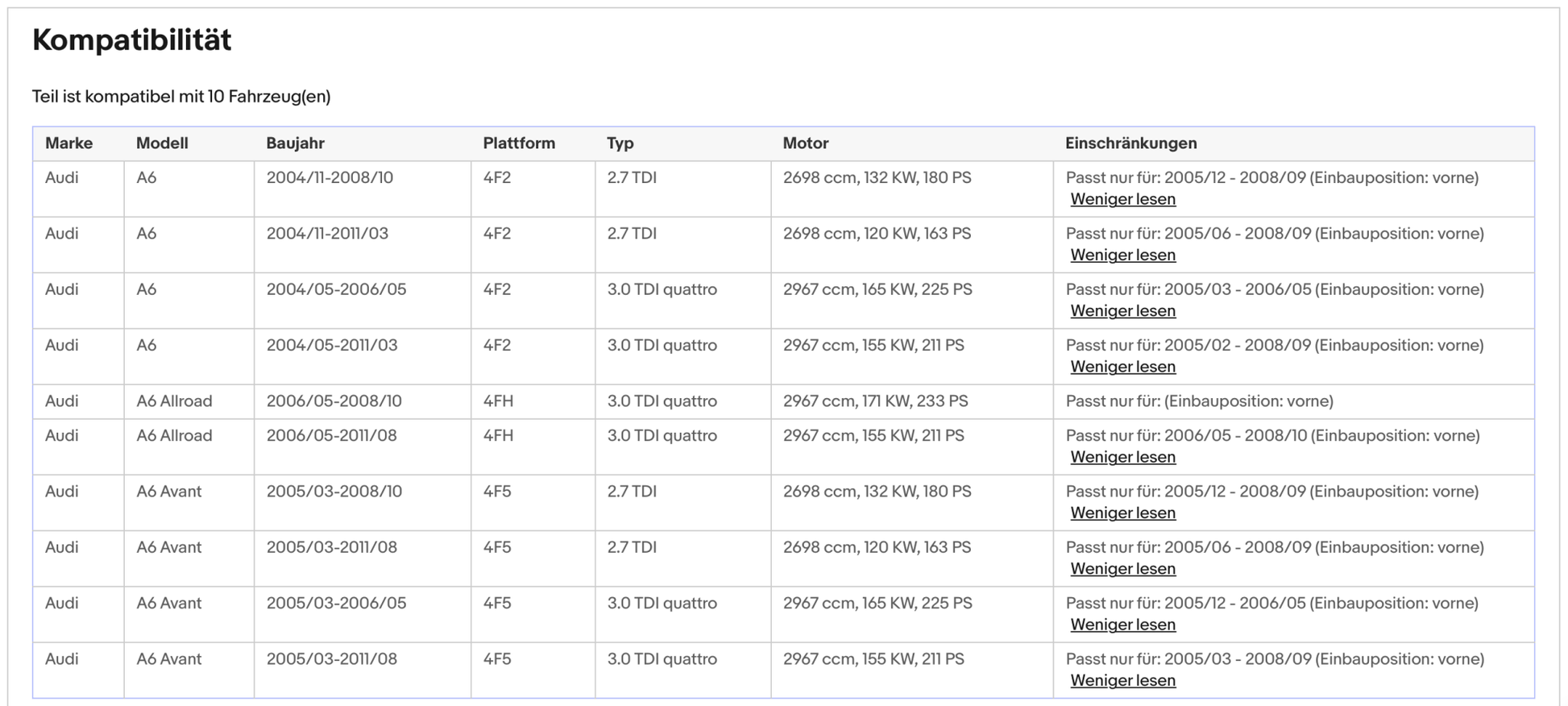
Task: Click the 'Einschränkungen' column header
Action: pyautogui.click(x=1130, y=143)
